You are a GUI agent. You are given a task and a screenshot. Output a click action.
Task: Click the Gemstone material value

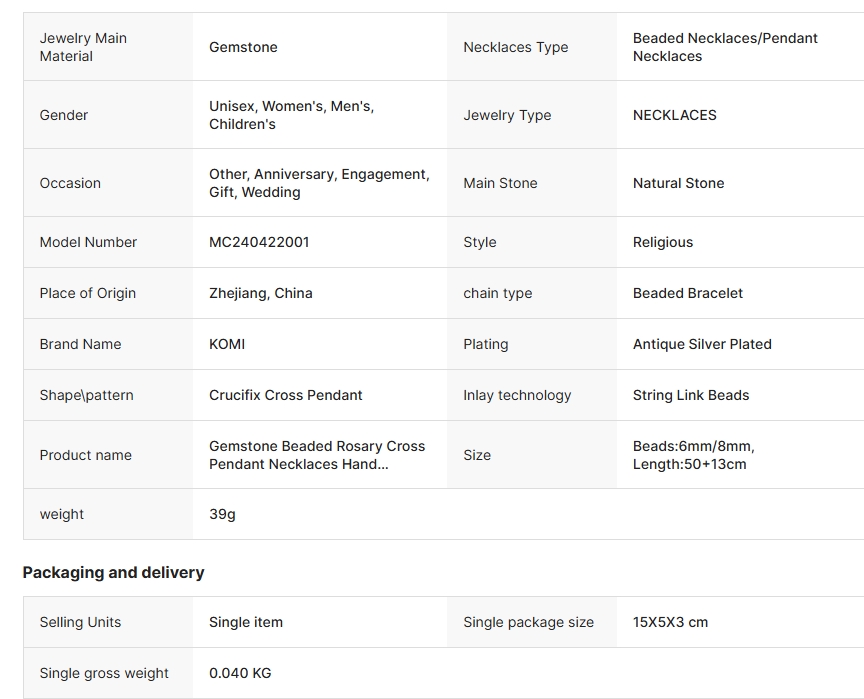tap(243, 47)
